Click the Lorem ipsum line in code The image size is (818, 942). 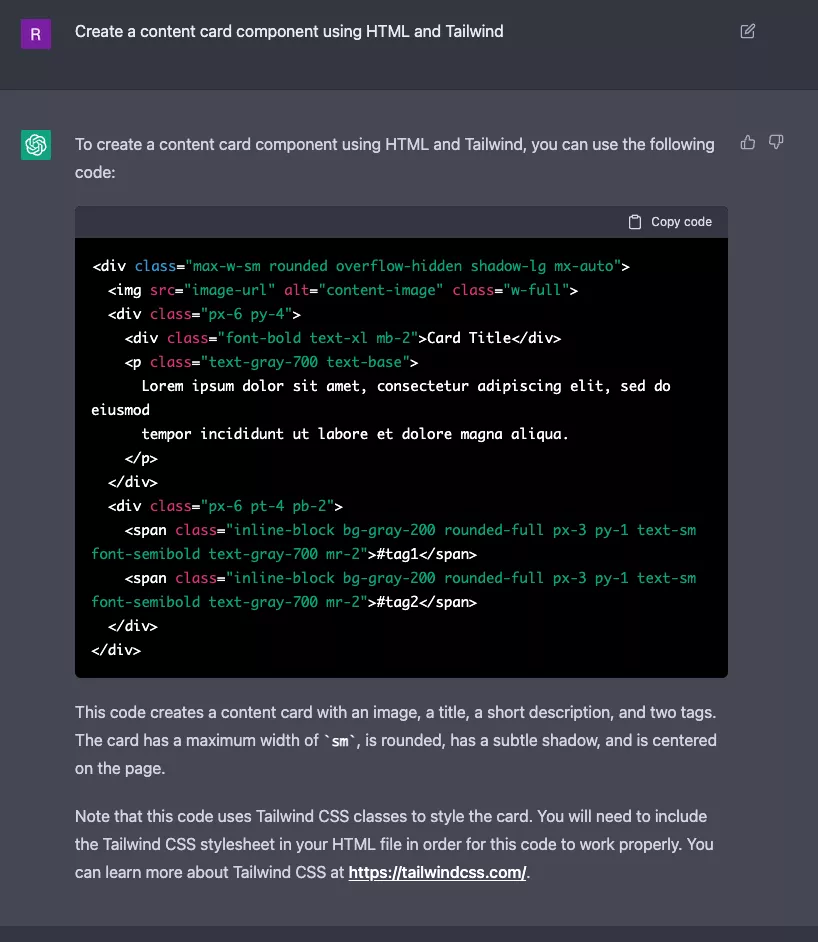[x=405, y=386]
